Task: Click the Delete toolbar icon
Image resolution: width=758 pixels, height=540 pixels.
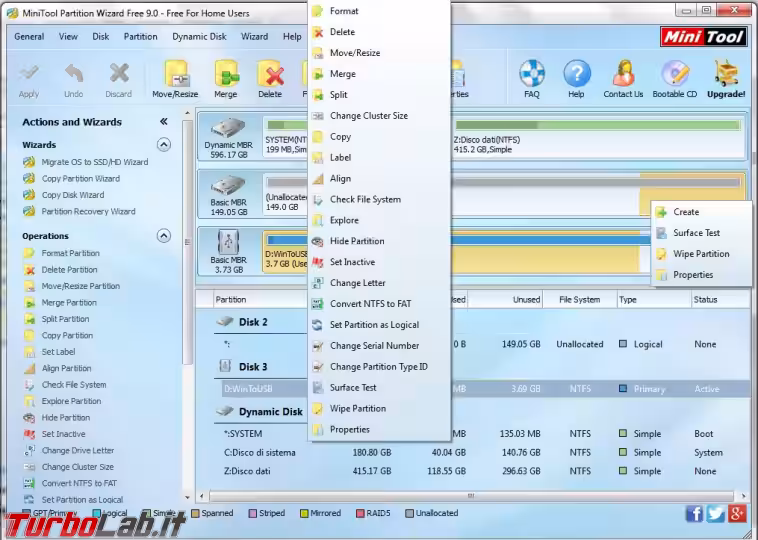Action: pyautogui.click(x=270, y=73)
